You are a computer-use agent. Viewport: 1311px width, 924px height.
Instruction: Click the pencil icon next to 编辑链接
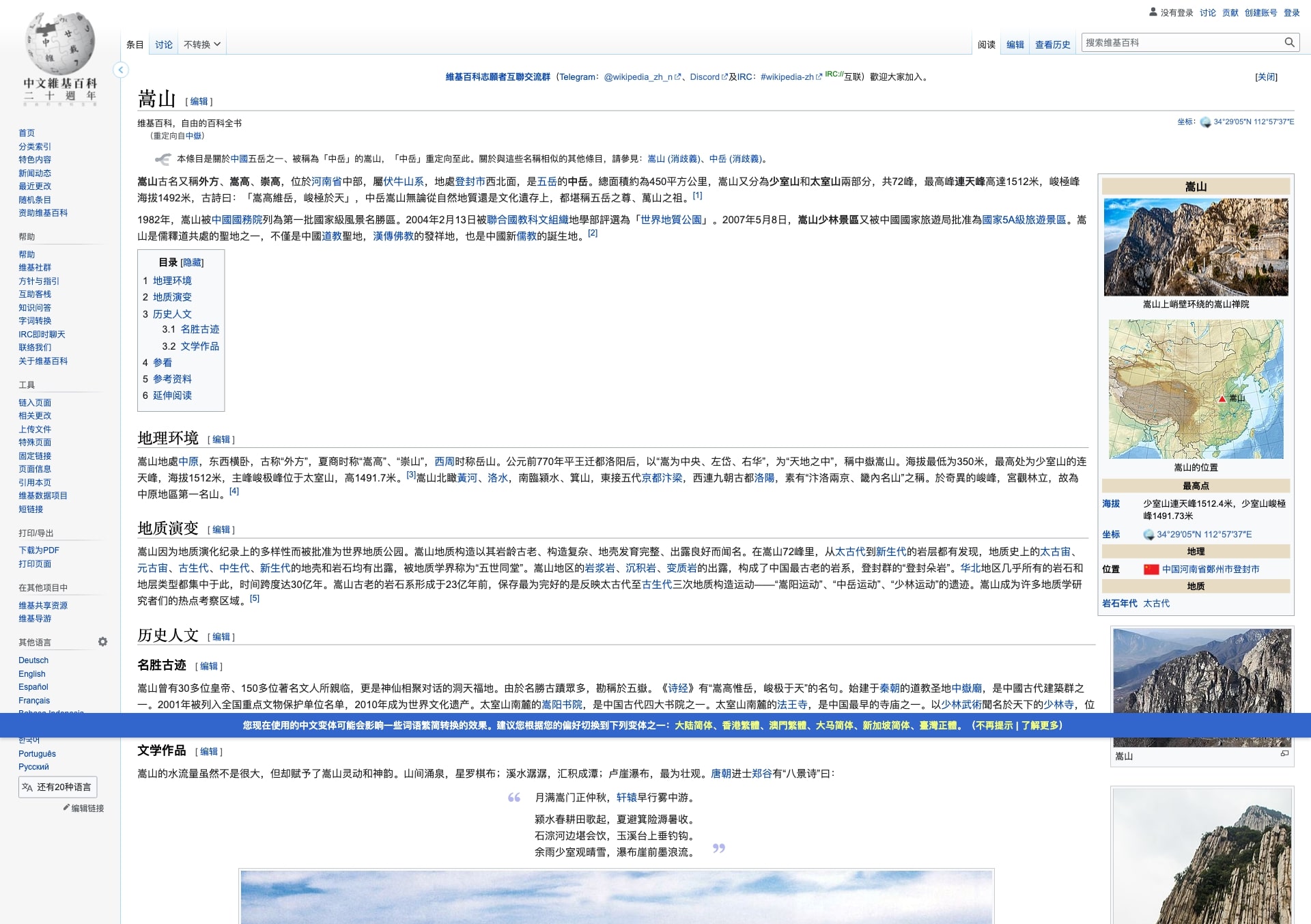coord(66,808)
